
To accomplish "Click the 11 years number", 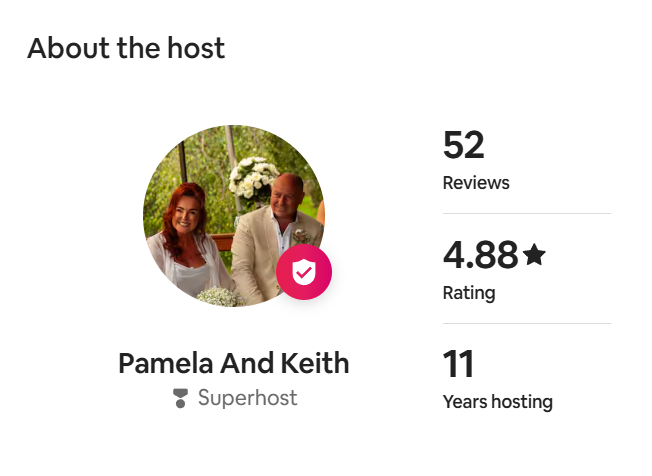I will (x=458, y=364).
